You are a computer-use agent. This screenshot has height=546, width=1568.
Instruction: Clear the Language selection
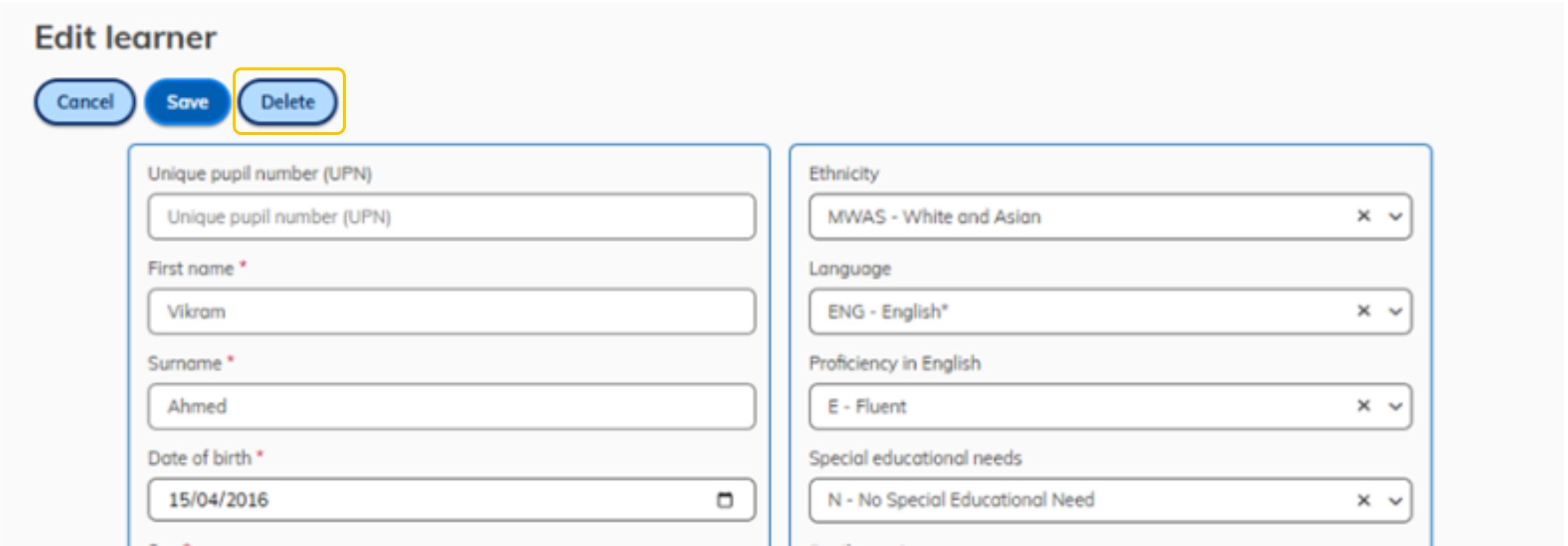tap(1364, 311)
